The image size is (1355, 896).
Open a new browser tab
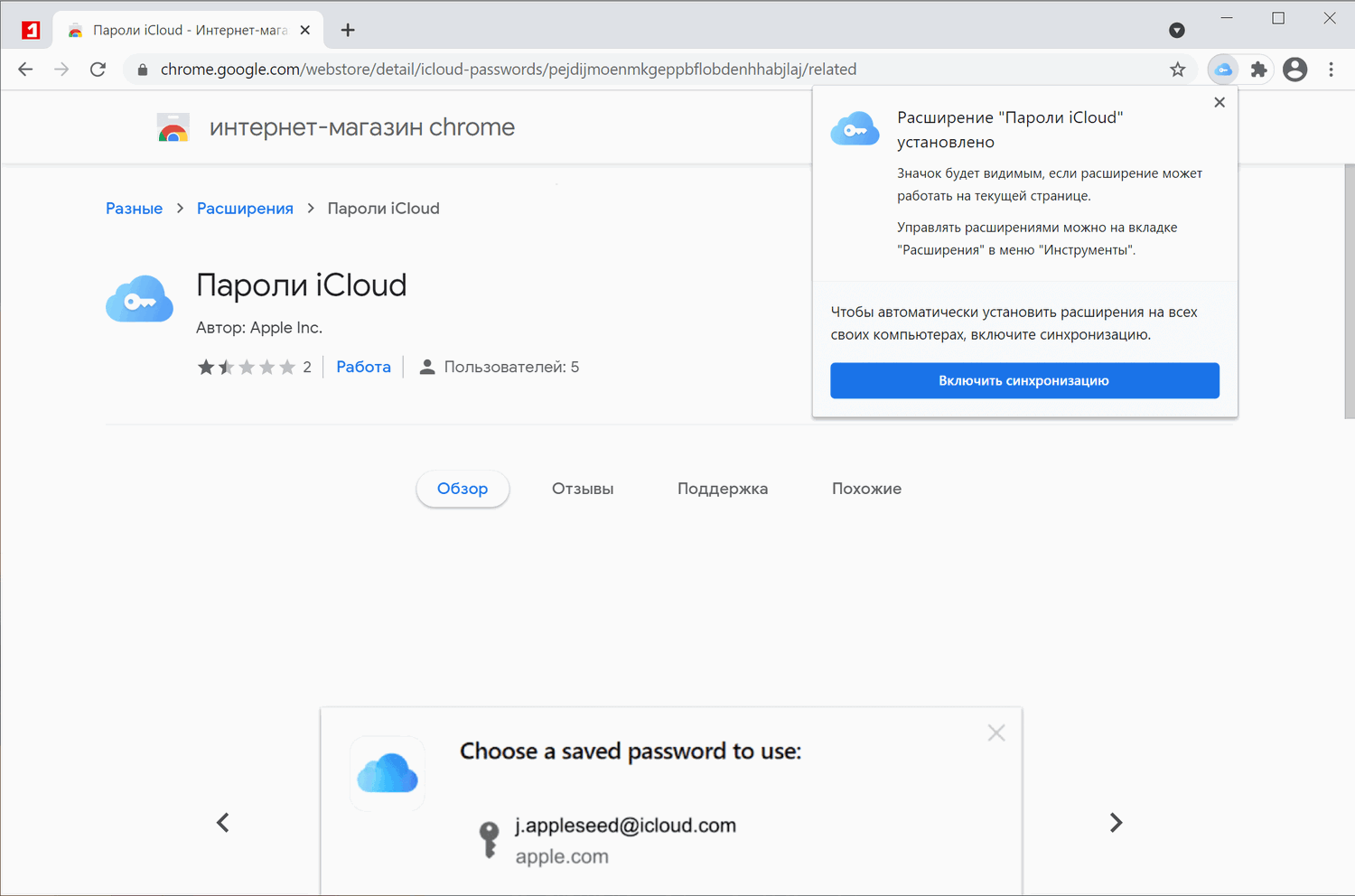pyautogui.click(x=348, y=31)
